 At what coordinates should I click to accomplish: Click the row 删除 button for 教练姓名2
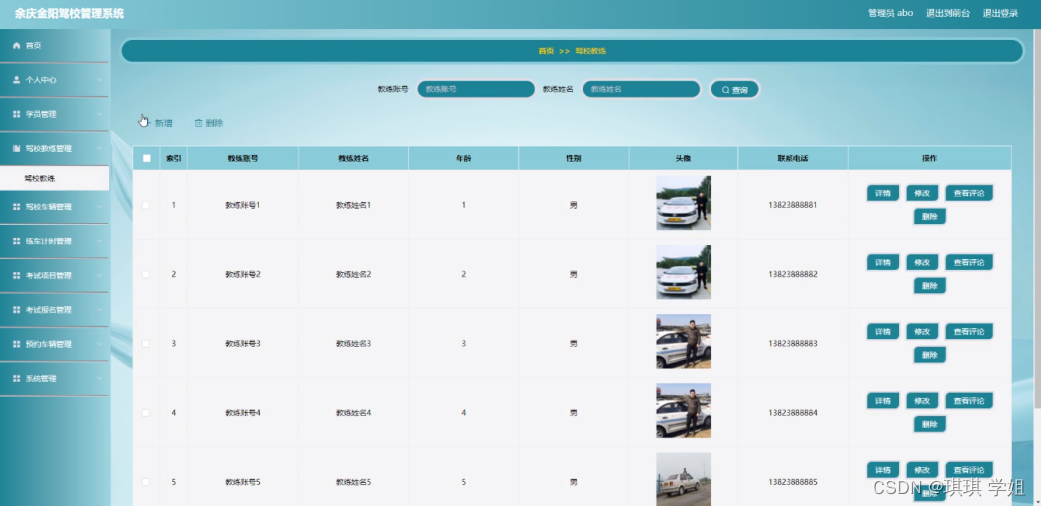coord(929,286)
